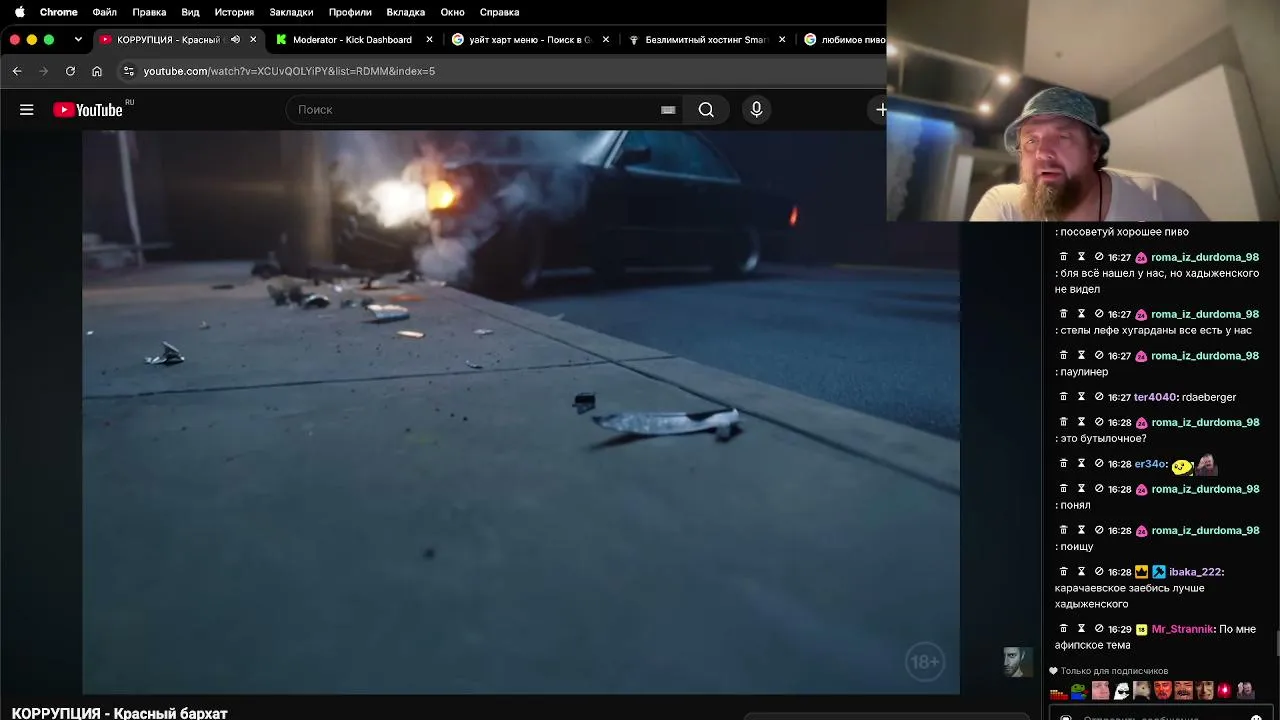Ban user ibaka_222 in chat

[1099, 572]
